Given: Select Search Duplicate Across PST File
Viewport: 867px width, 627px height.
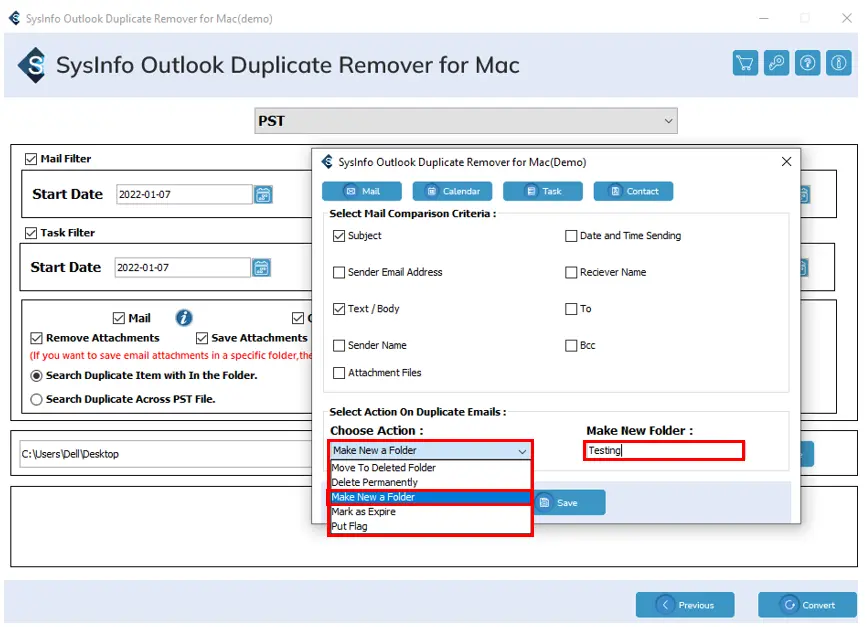Looking at the screenshot, I should tap(36, 400).
